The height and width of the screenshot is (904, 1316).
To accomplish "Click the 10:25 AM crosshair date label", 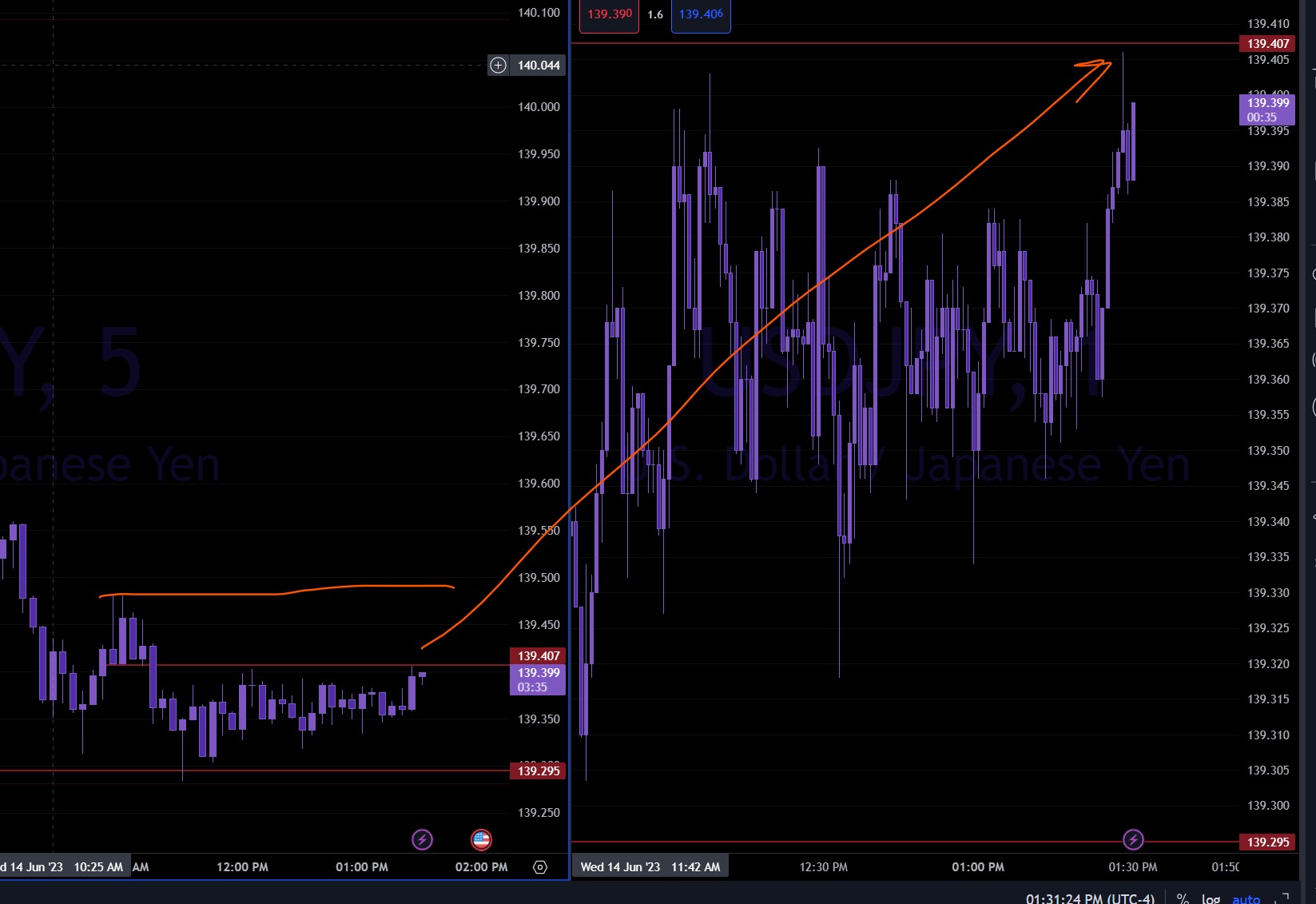I will pos(64,867).
